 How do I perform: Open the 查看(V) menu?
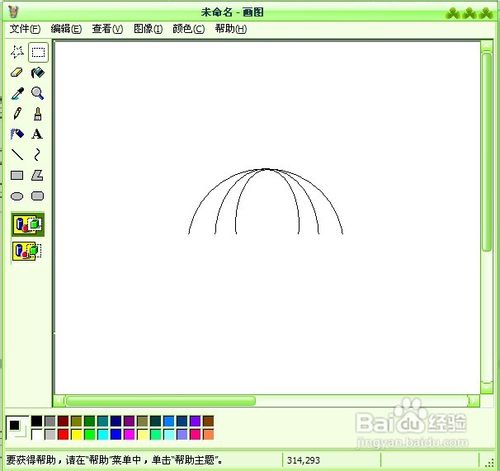[107, 29]
